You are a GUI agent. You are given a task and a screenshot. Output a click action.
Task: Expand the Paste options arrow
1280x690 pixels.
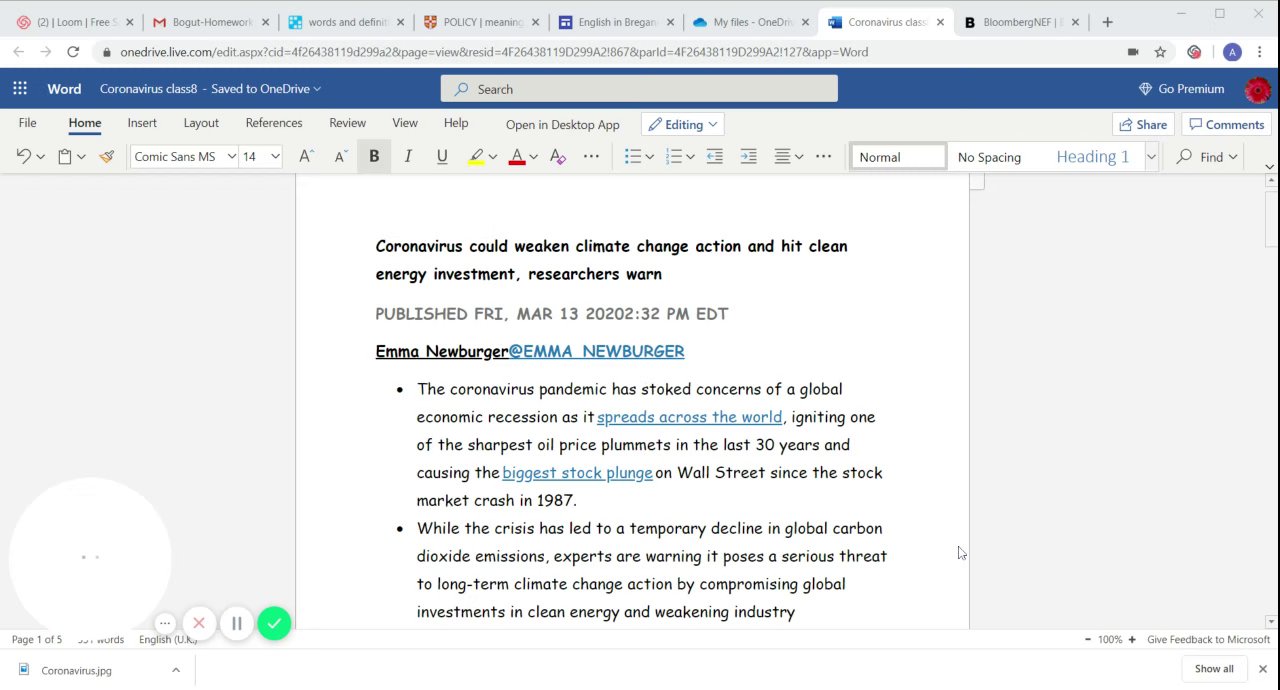coord(81,157)
